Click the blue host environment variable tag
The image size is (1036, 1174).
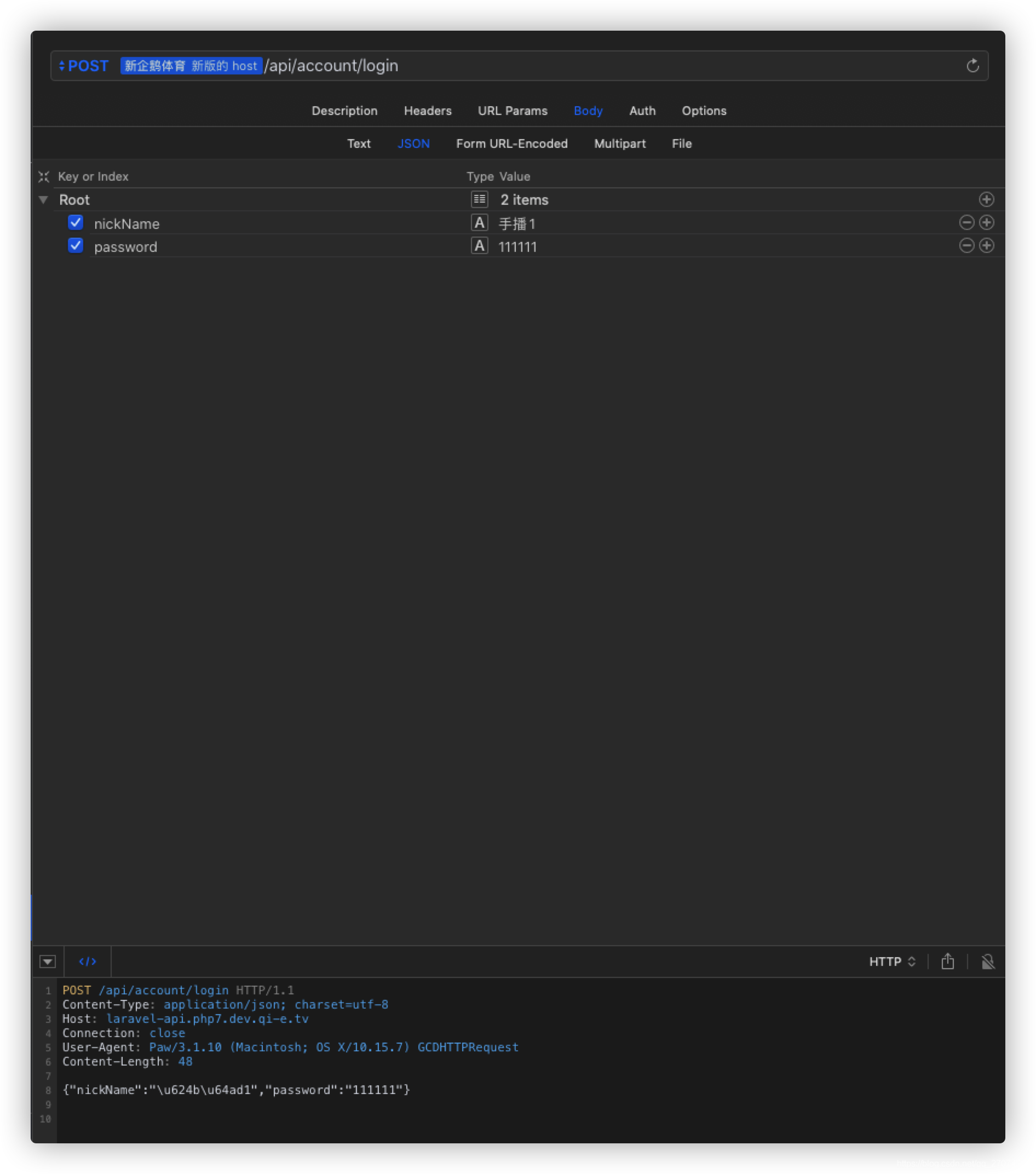[x=191, y=66]
